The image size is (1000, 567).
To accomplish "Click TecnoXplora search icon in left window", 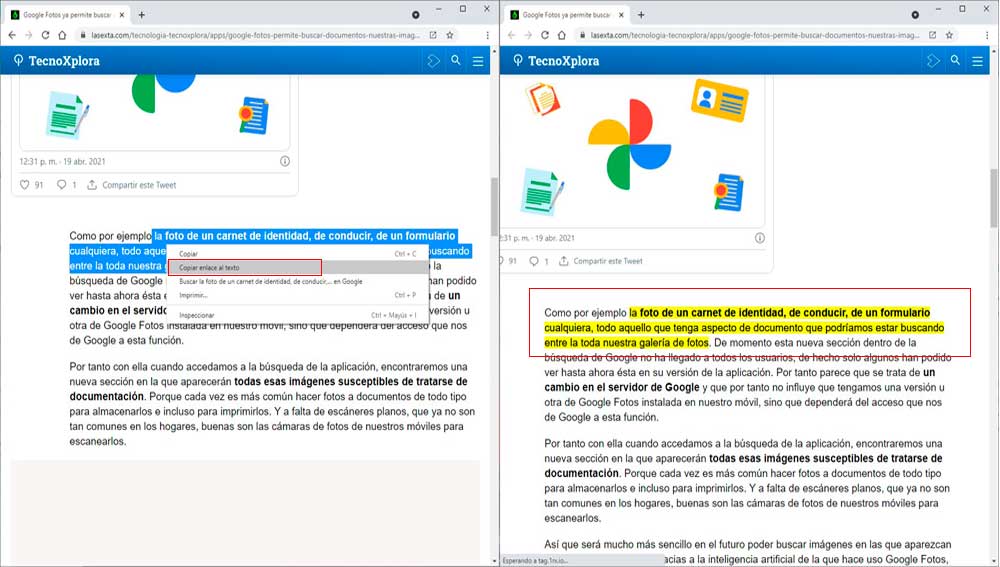I will coord(456,61).
